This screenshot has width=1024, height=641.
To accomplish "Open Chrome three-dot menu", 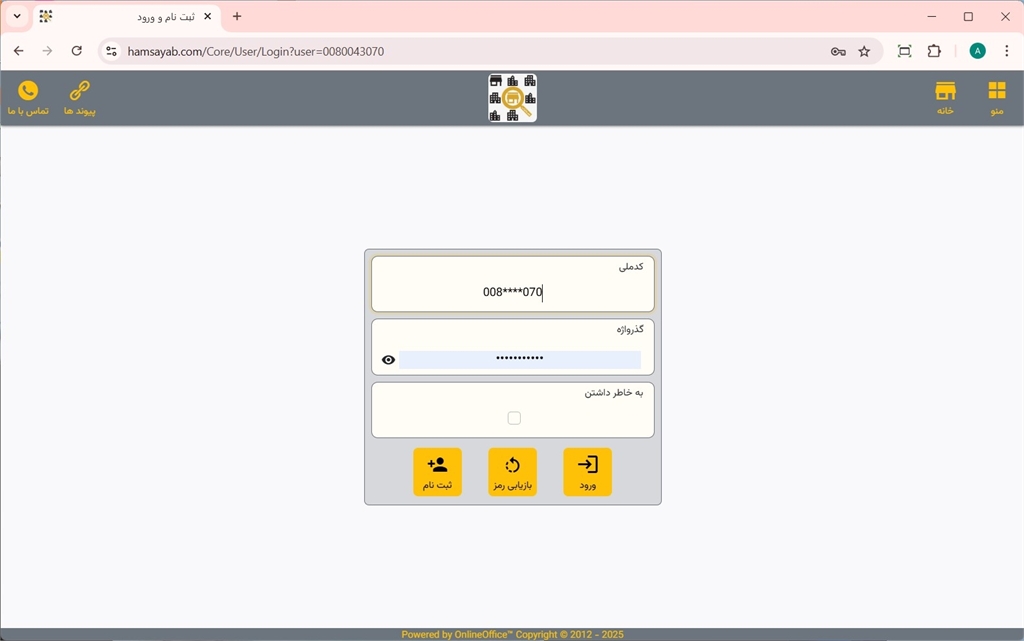I will pyautogui.click(x=1006, y=51).
